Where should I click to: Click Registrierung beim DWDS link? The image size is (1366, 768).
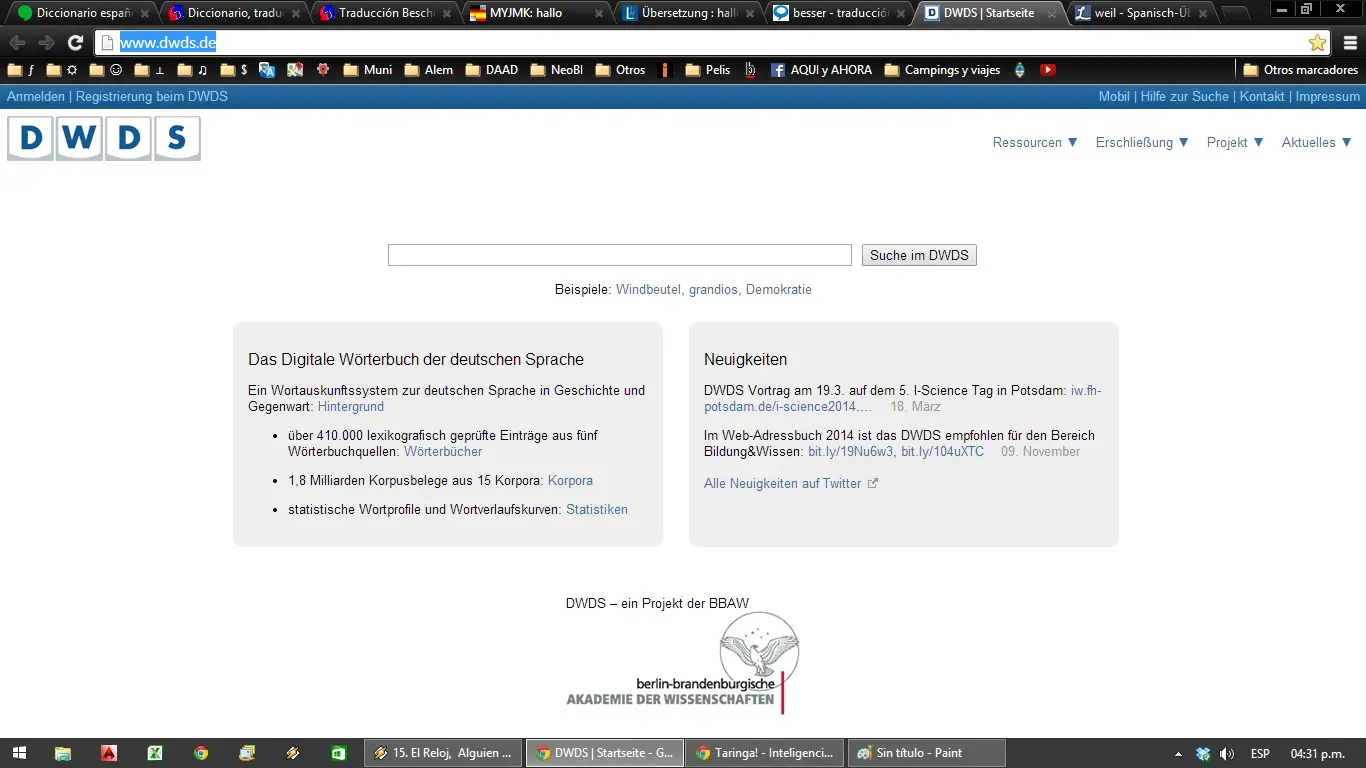coord(152,97)
